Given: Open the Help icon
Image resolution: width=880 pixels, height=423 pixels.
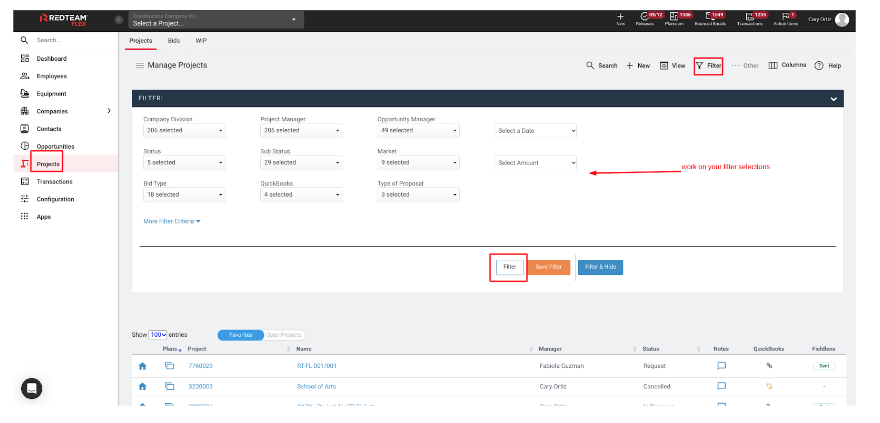Looking at the screenshot, I should coord(819,65).
